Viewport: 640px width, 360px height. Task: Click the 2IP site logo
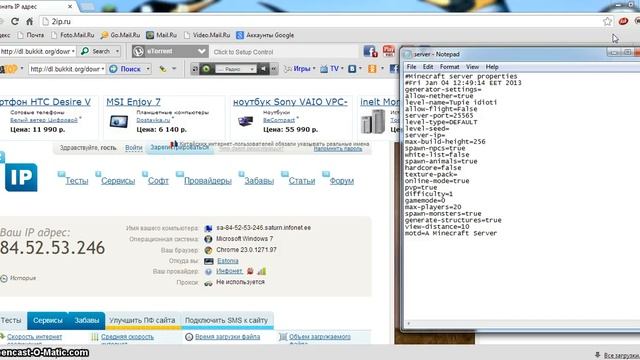tap(21, 177)
